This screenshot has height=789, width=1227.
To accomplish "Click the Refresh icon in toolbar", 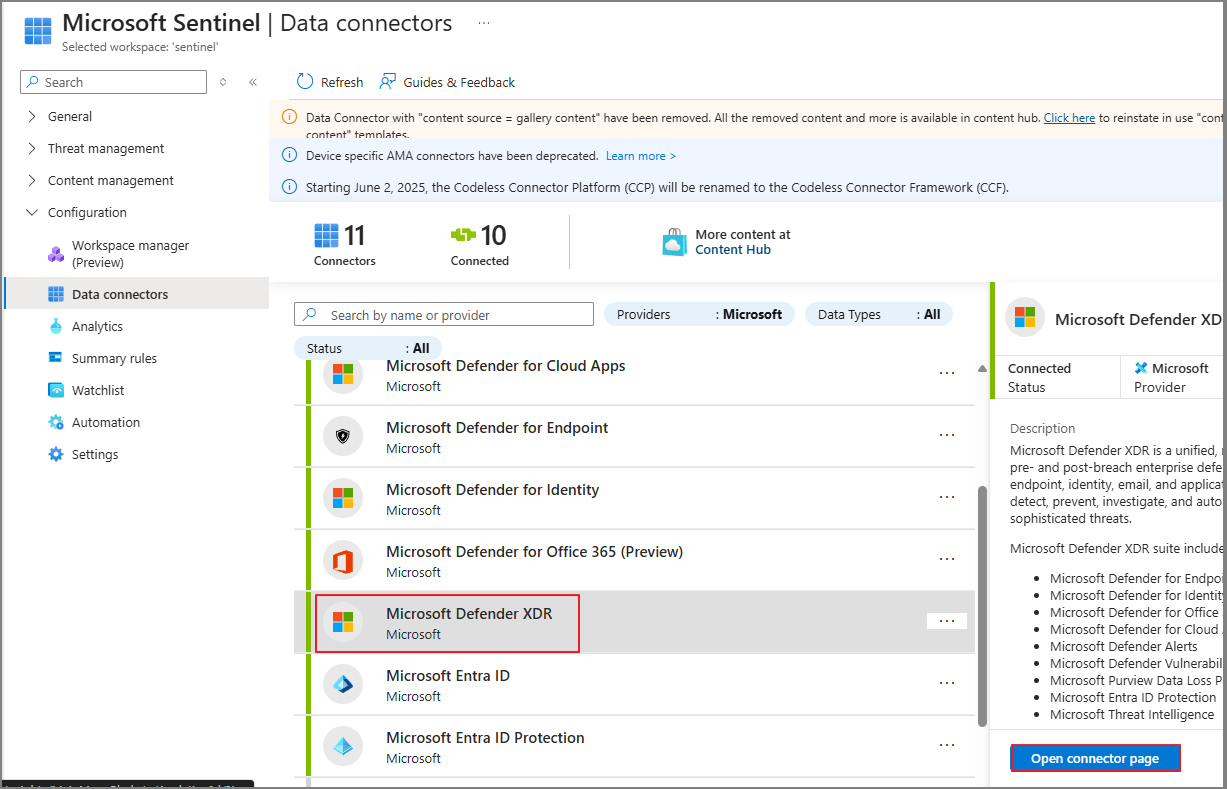I will 305,82.
